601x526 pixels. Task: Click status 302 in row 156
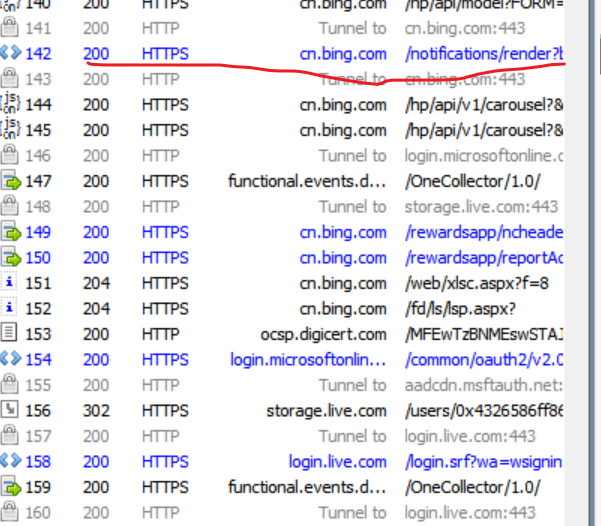point(96,411)
